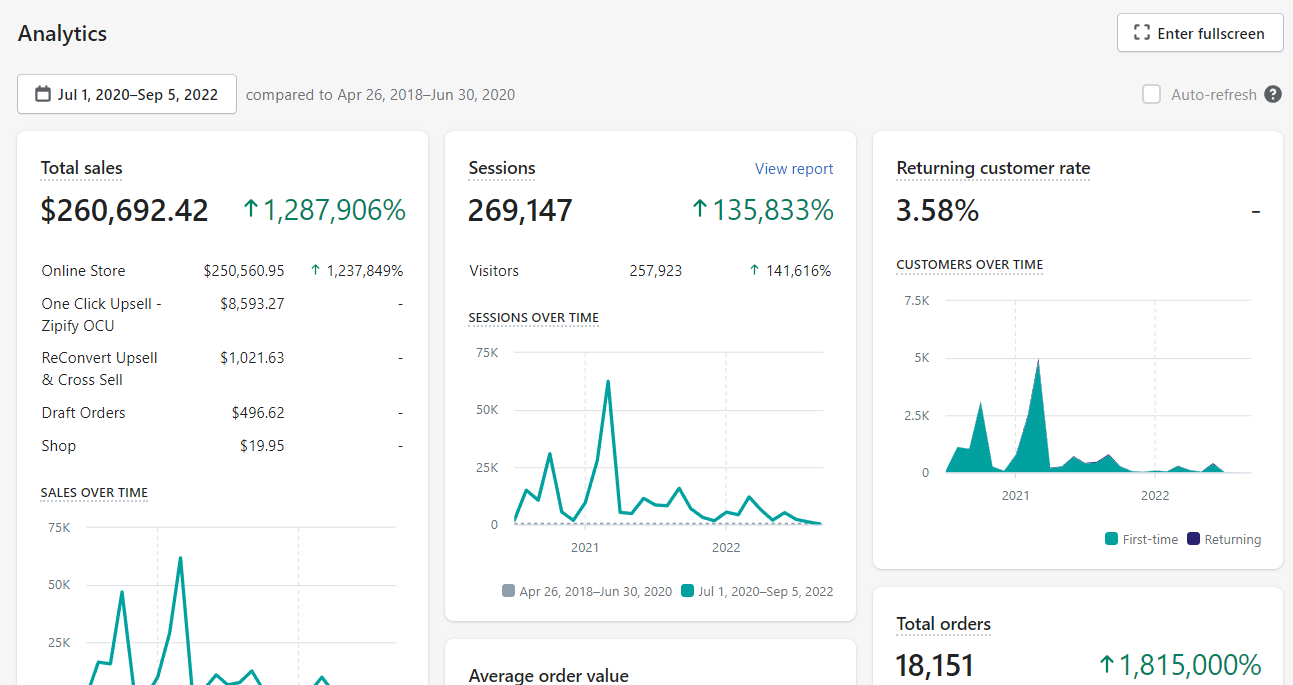Click the up arrow next to Total orders 1,815,000%

(x=1107, y=664)
